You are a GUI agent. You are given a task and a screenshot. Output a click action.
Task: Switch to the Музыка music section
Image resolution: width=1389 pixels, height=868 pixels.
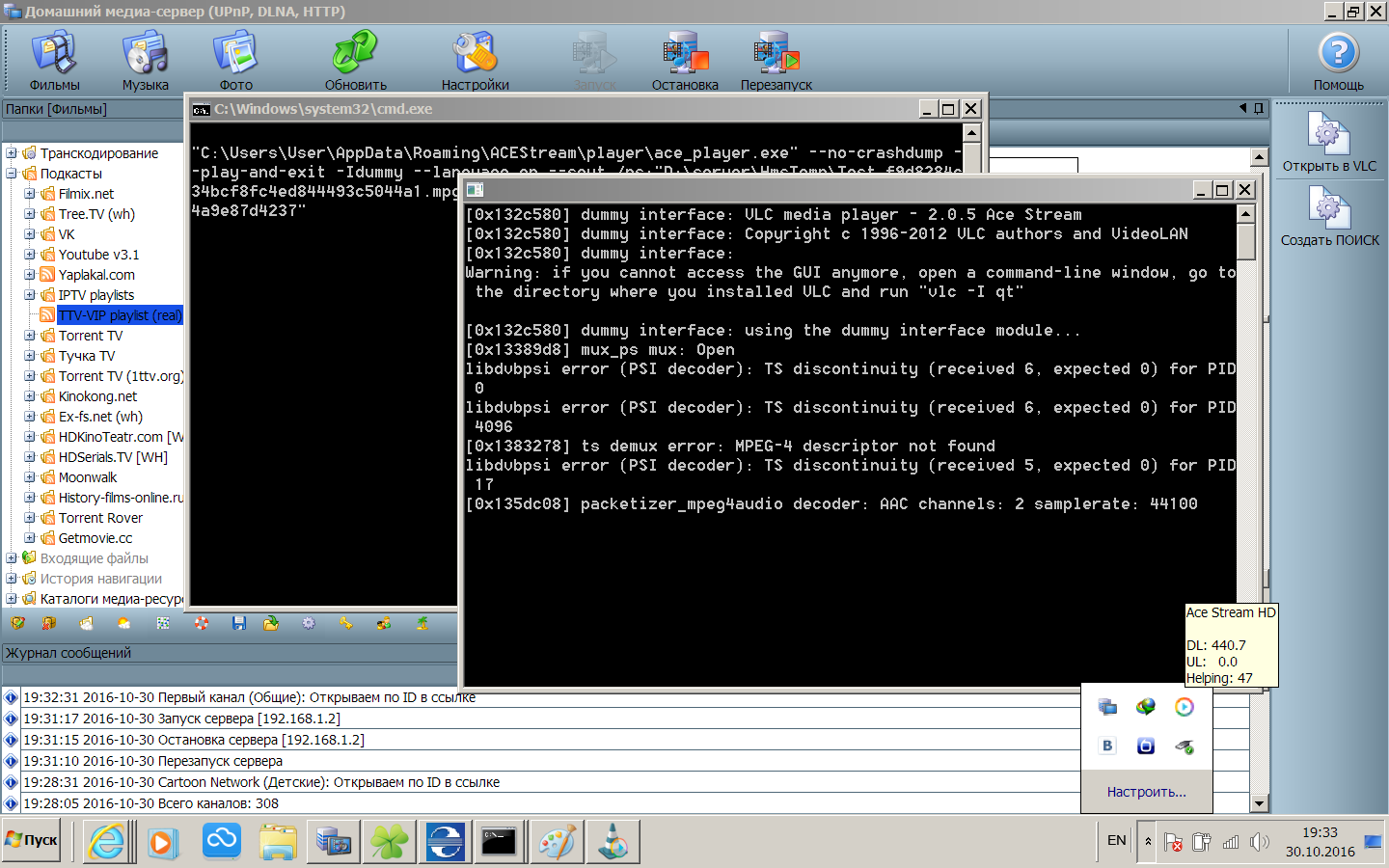point(145,60)
